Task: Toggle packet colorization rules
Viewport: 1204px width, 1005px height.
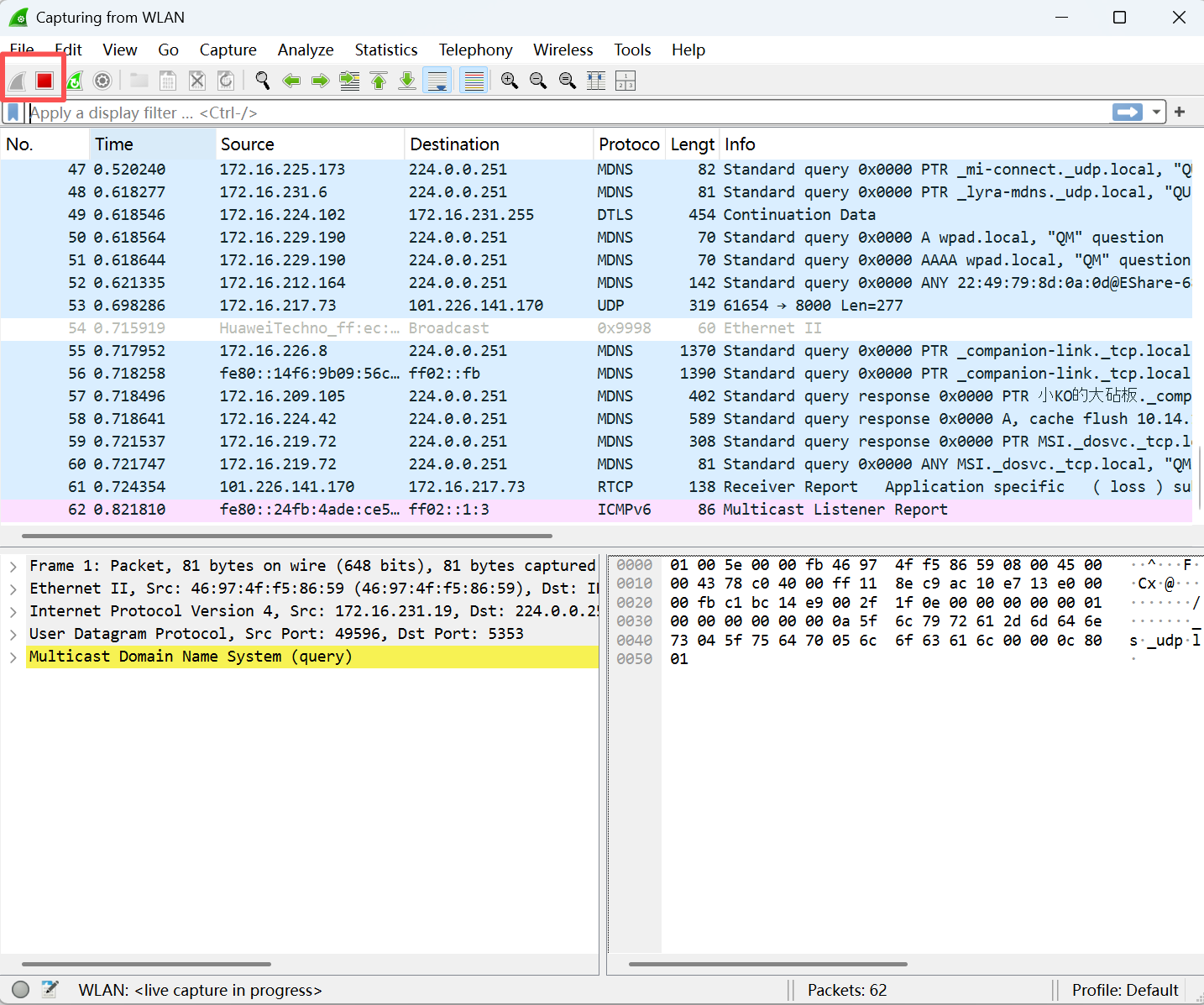Action: (474, 81)
